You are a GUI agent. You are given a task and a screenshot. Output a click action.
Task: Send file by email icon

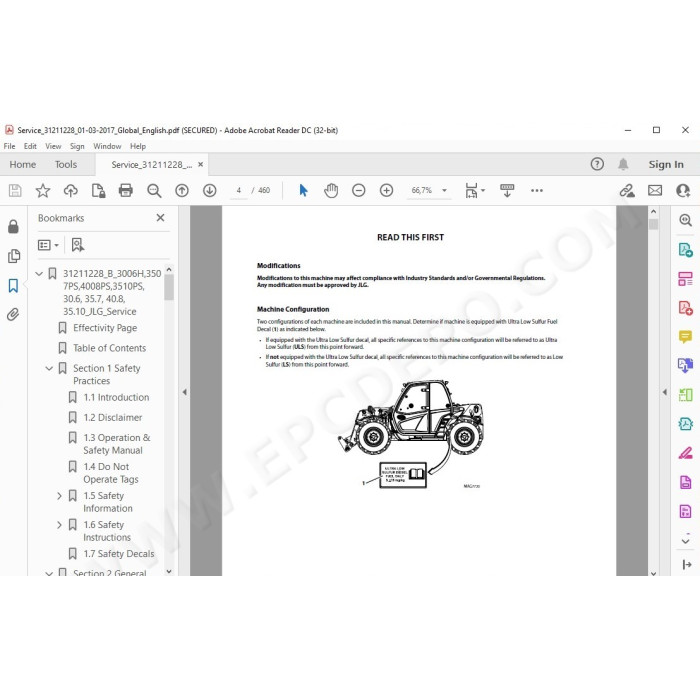click(x=655, y=191)
